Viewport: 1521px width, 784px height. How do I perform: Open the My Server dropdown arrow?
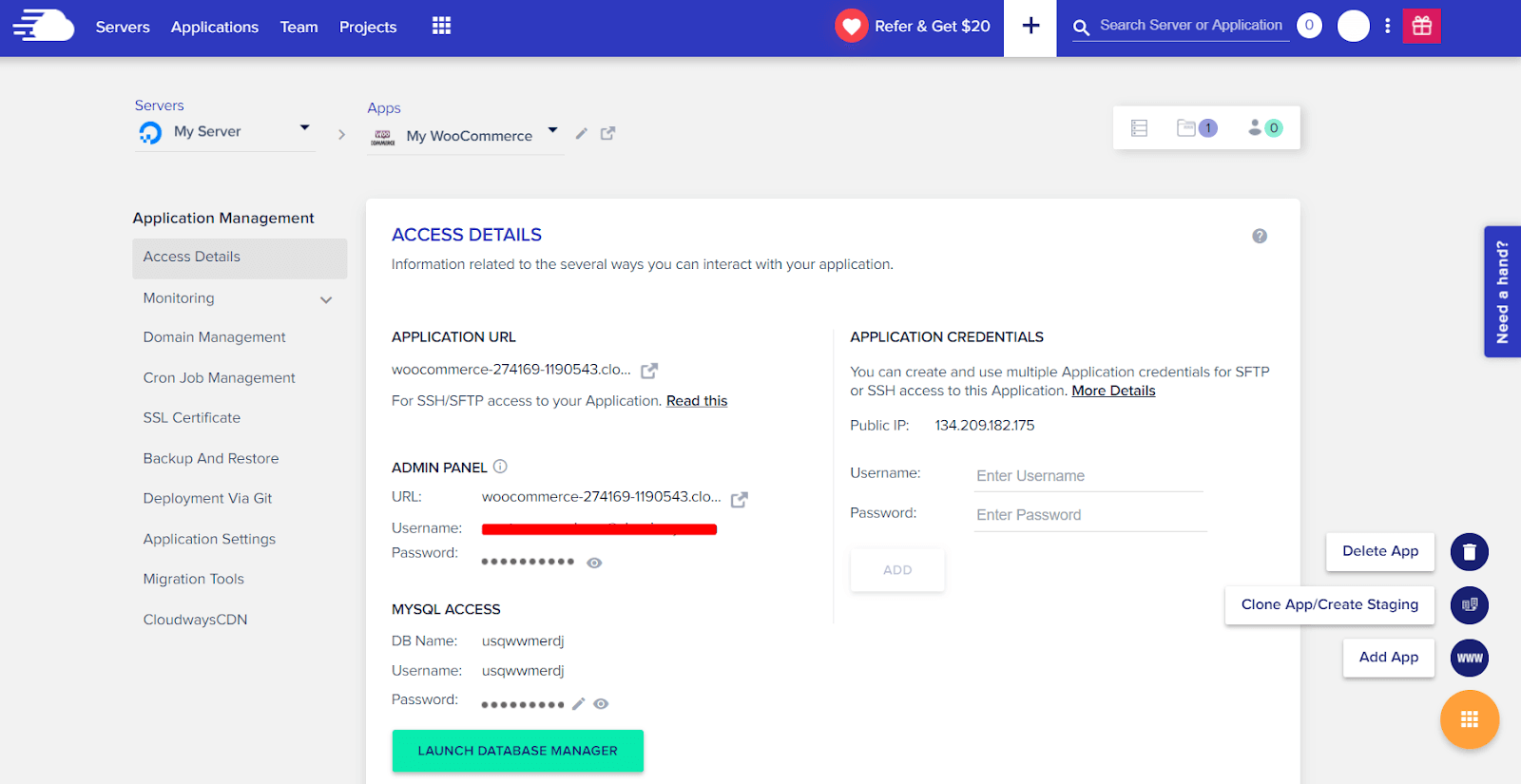click(x=305, y=127)
